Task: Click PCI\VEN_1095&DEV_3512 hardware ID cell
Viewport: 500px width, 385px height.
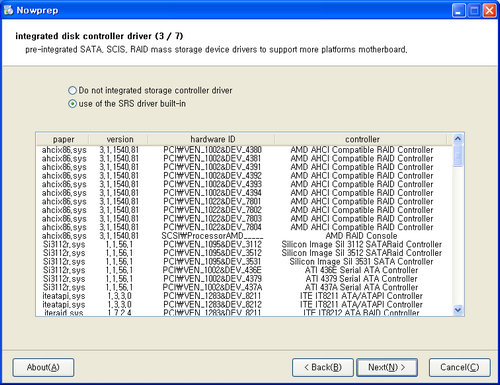Action: 212,253
